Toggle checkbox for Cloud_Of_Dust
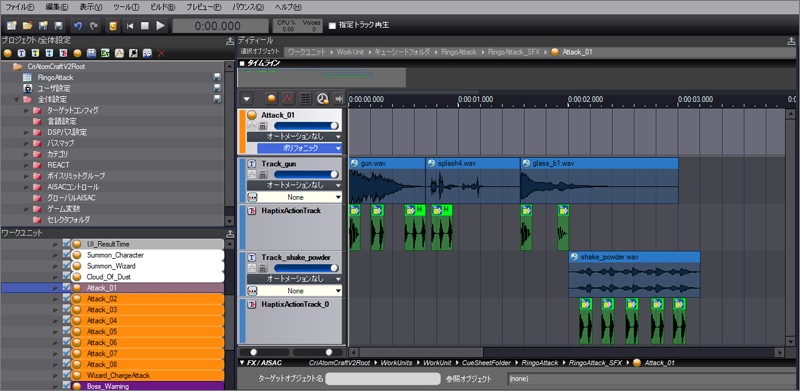The image size is (800, 391). pos(66,277)
